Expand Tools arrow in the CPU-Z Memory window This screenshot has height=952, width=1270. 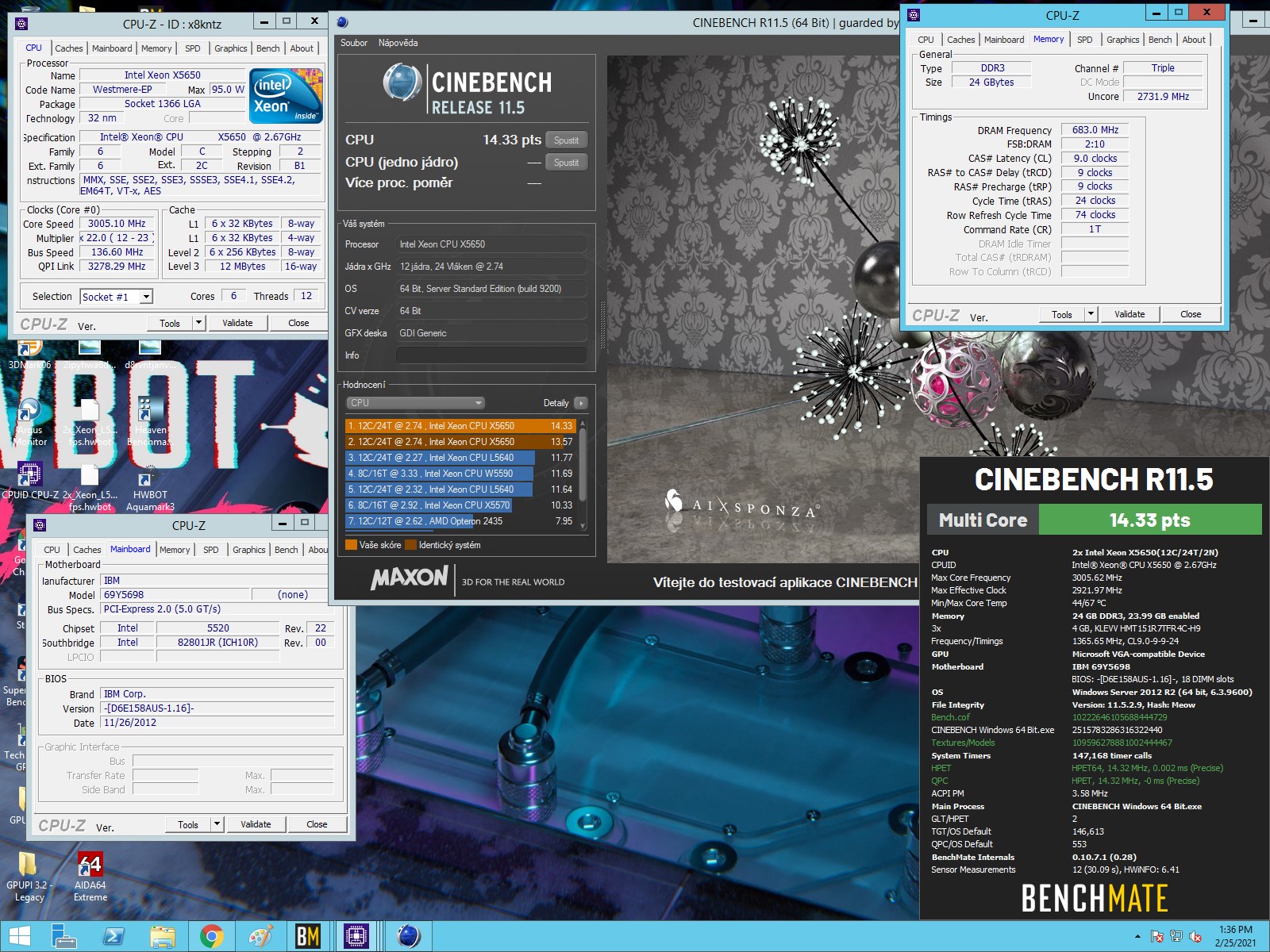pos(1091,314)
